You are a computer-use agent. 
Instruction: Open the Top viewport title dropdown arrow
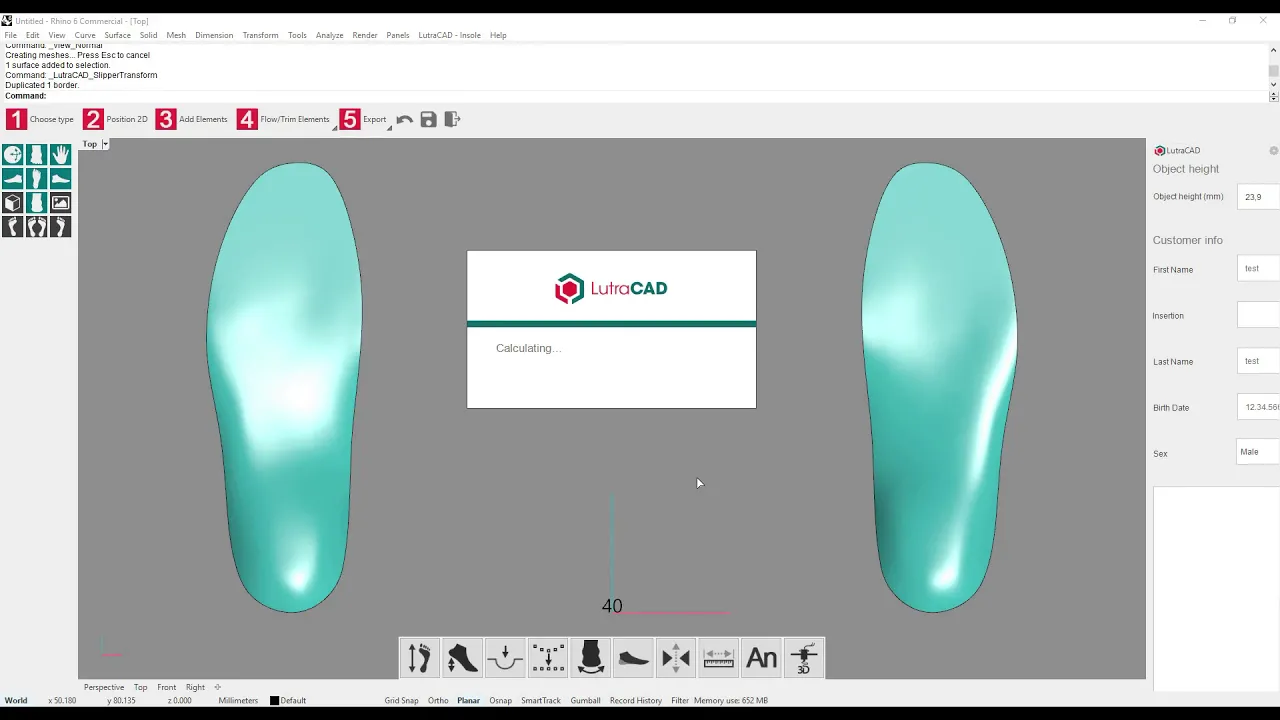point(105,144)
